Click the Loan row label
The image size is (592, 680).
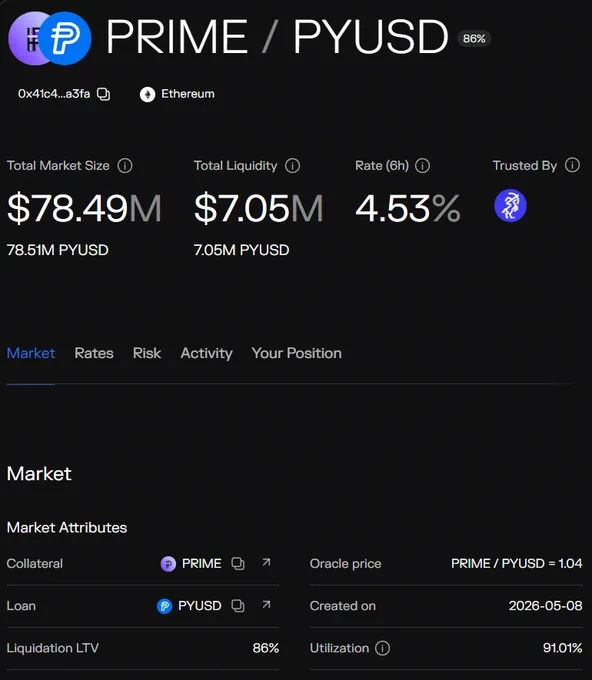tap(21, 606)
